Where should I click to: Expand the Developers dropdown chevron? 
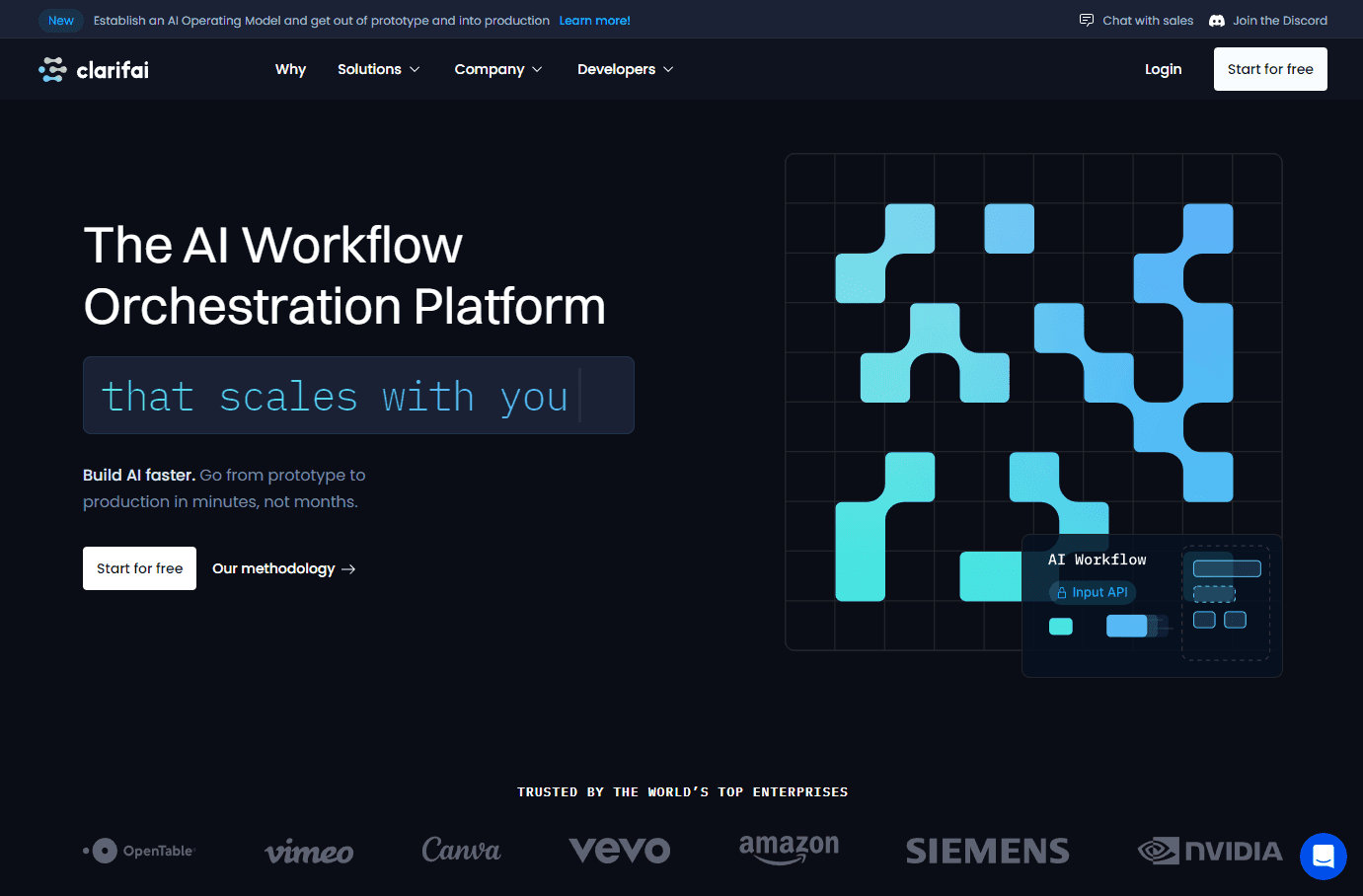pyautogui.click(x=668, y=69)
